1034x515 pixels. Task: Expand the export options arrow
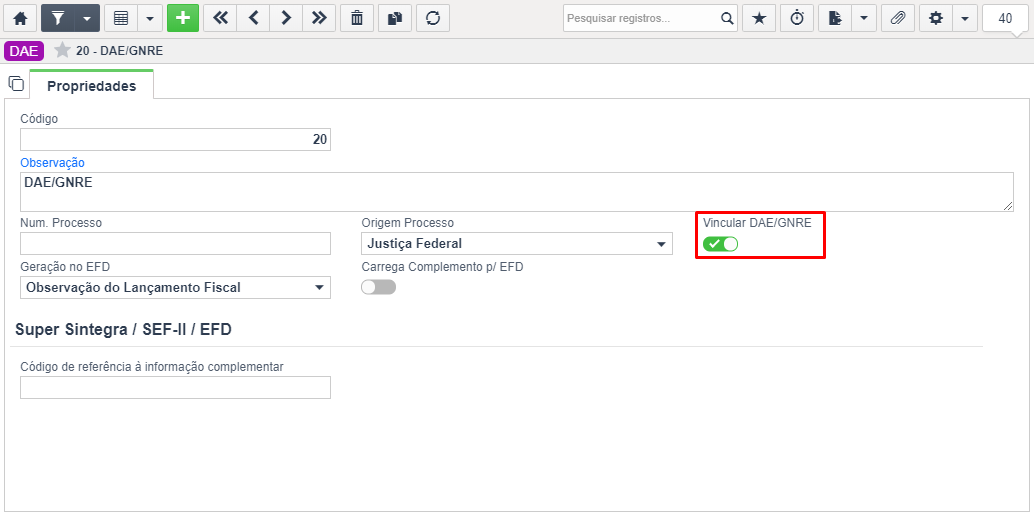pyautogui.click(x=864, y=18)
